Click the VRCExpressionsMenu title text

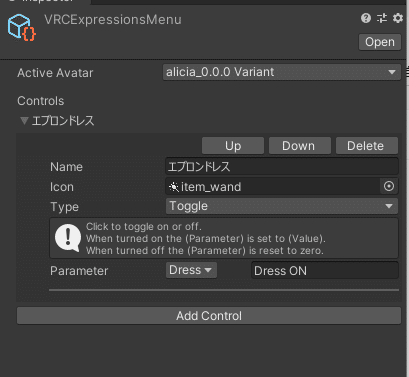pos(113,20)
